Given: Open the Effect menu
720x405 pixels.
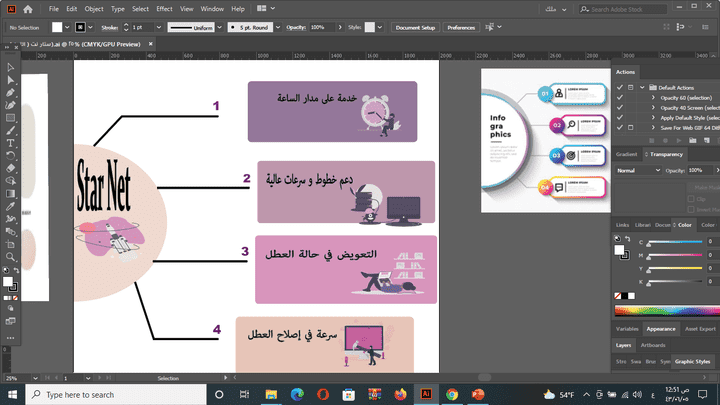Looking at the screenshot, I should [x=164, y=9].
